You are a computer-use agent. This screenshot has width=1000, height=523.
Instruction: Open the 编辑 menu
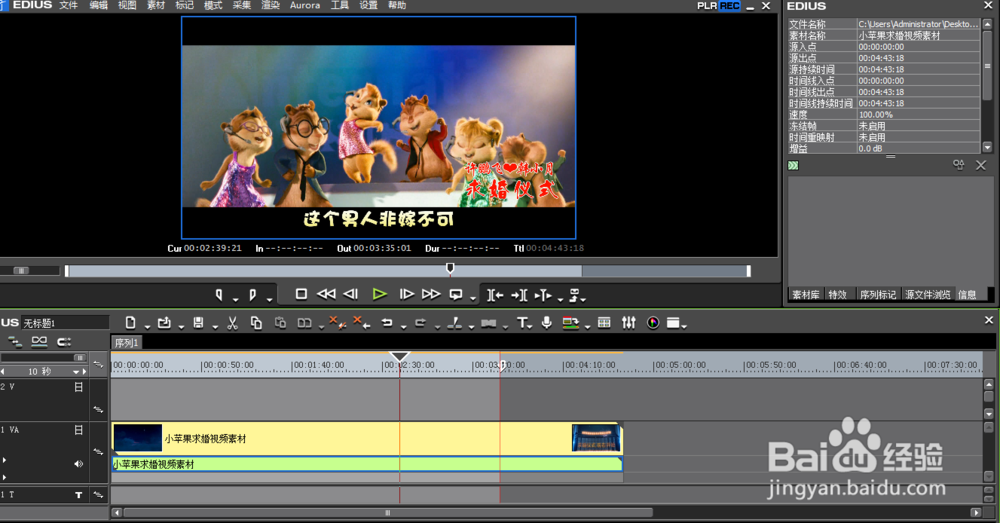[x=98, y=5]
